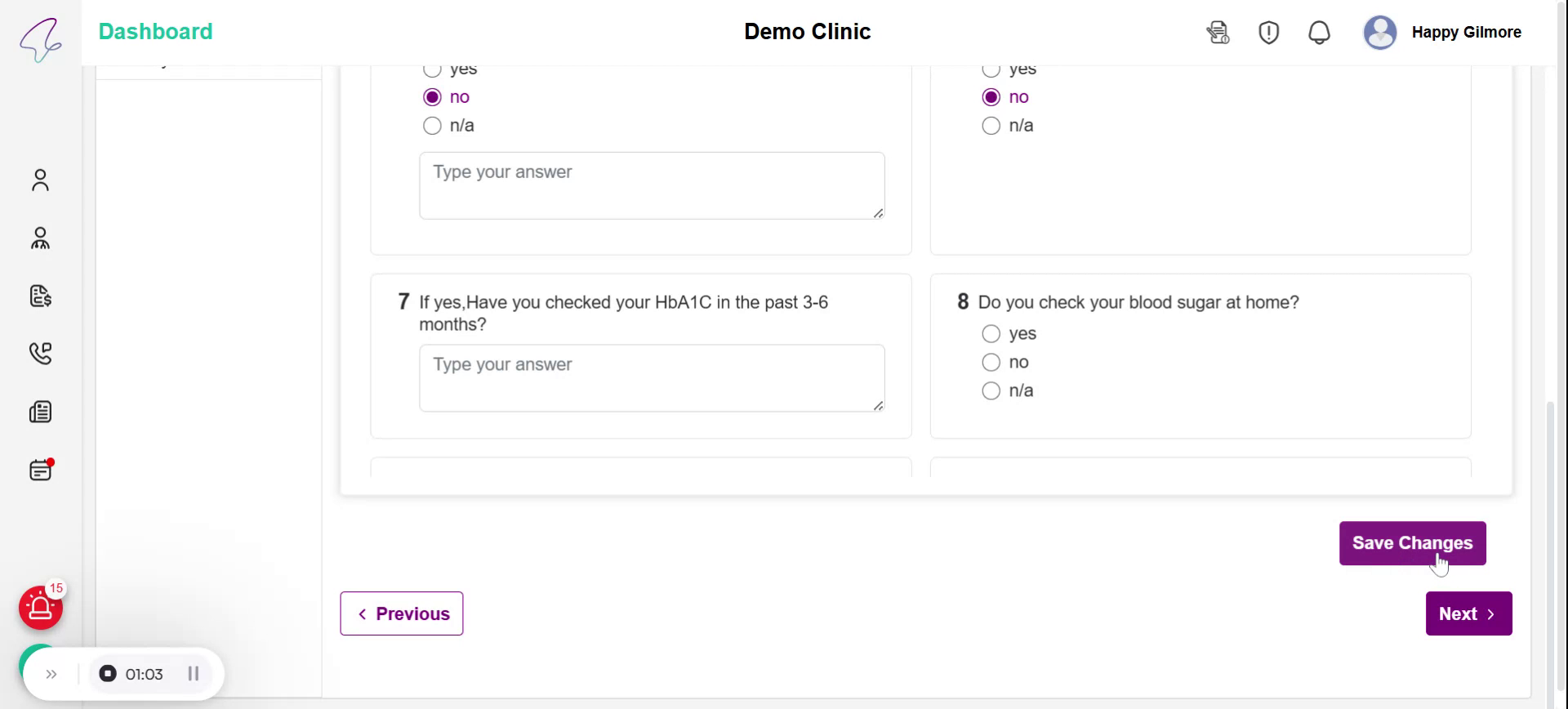Click the Save Changes button
The image size is (1568, 709).
pos(1412,543)
